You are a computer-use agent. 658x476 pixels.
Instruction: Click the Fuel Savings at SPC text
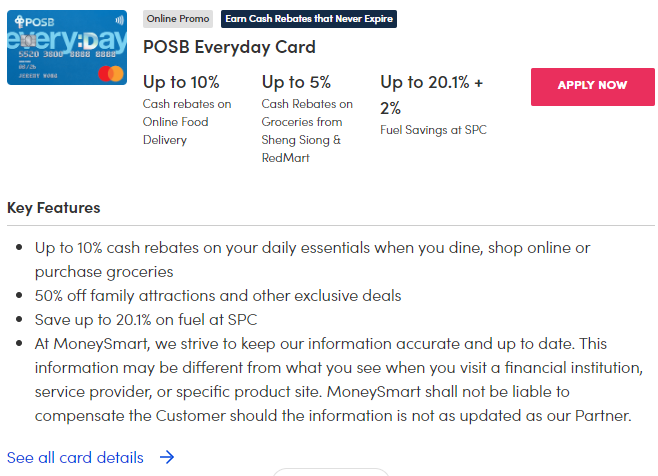tap(433, 129)
